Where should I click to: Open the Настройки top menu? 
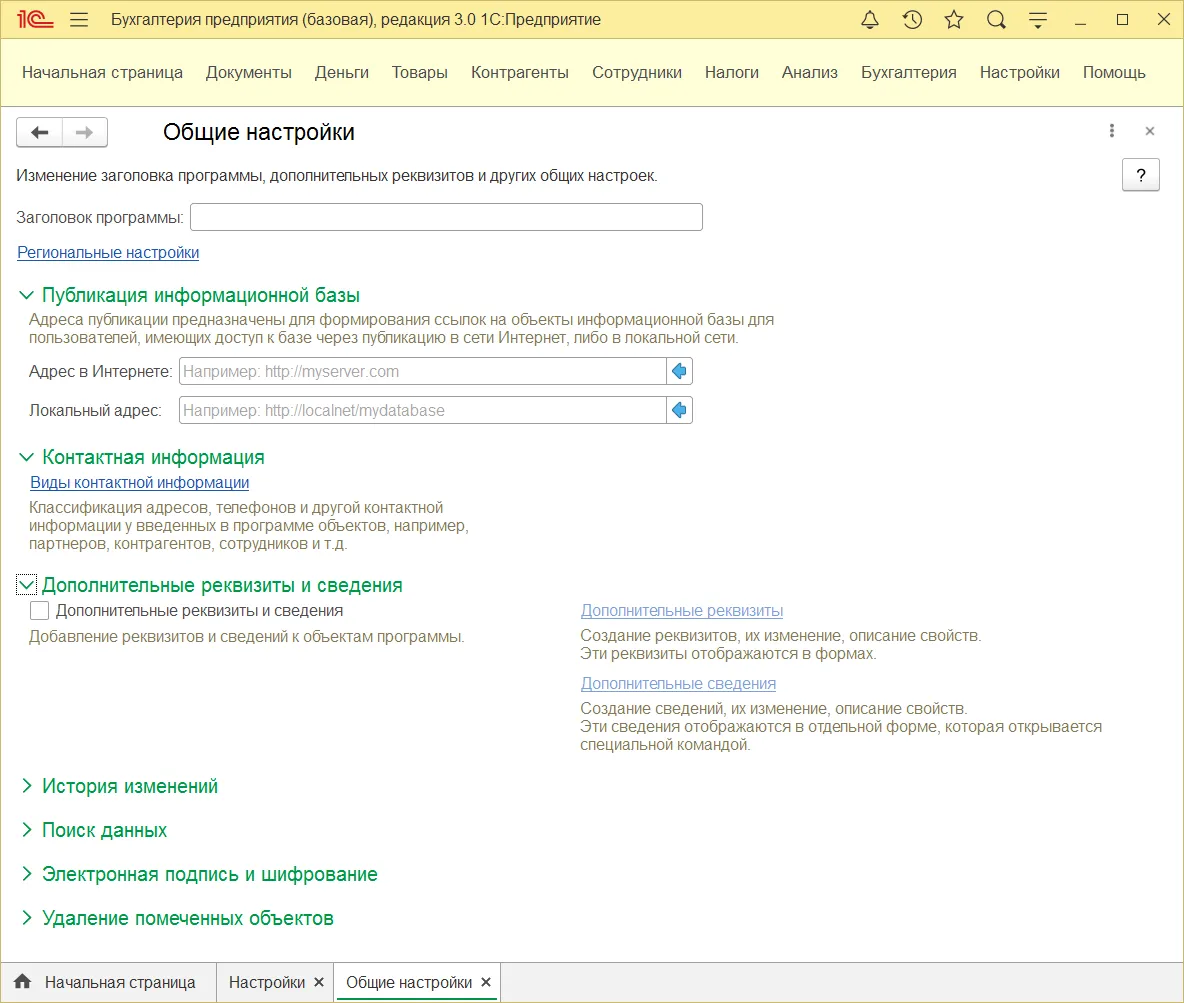[1019, 73]
